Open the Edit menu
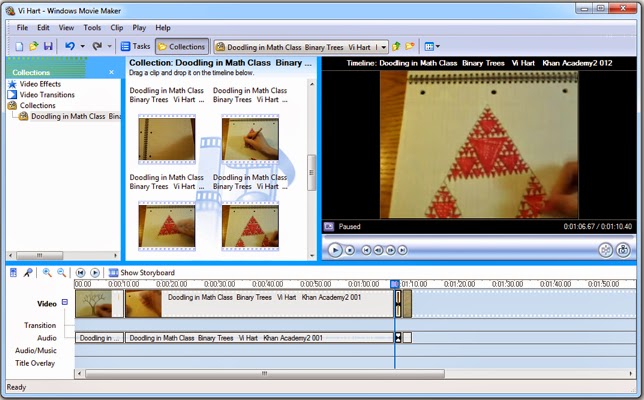This screenshot has height=400, width=644. [43, 28]
